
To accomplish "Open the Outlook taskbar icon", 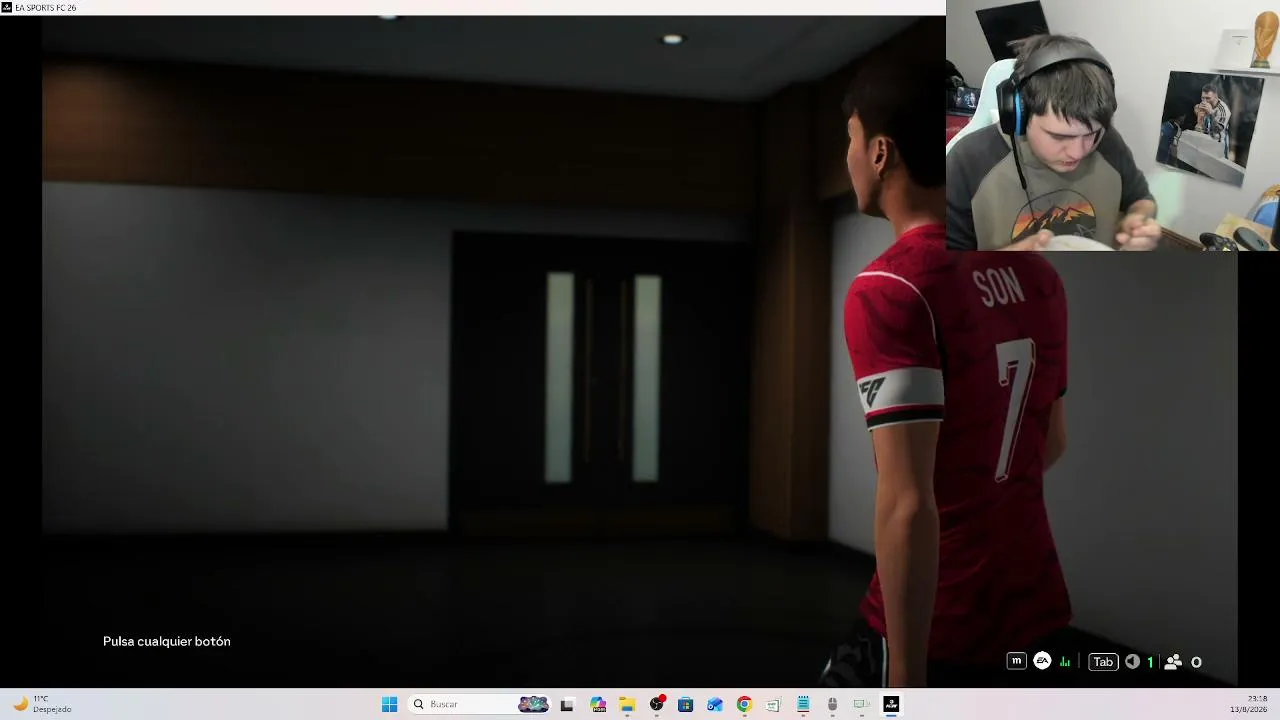I will tap(714, 704).
